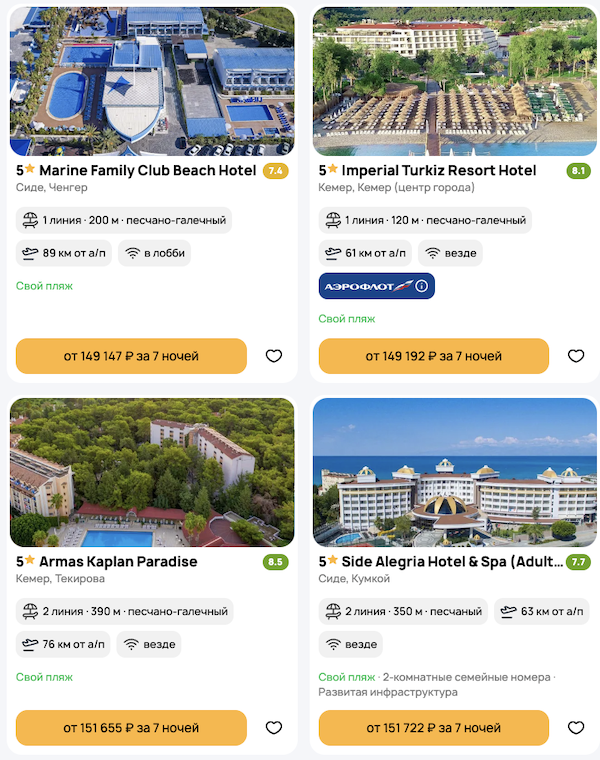Favorite the Armas Kaplan Paradise hotel

pyautogui.click(x=274, y=728)
